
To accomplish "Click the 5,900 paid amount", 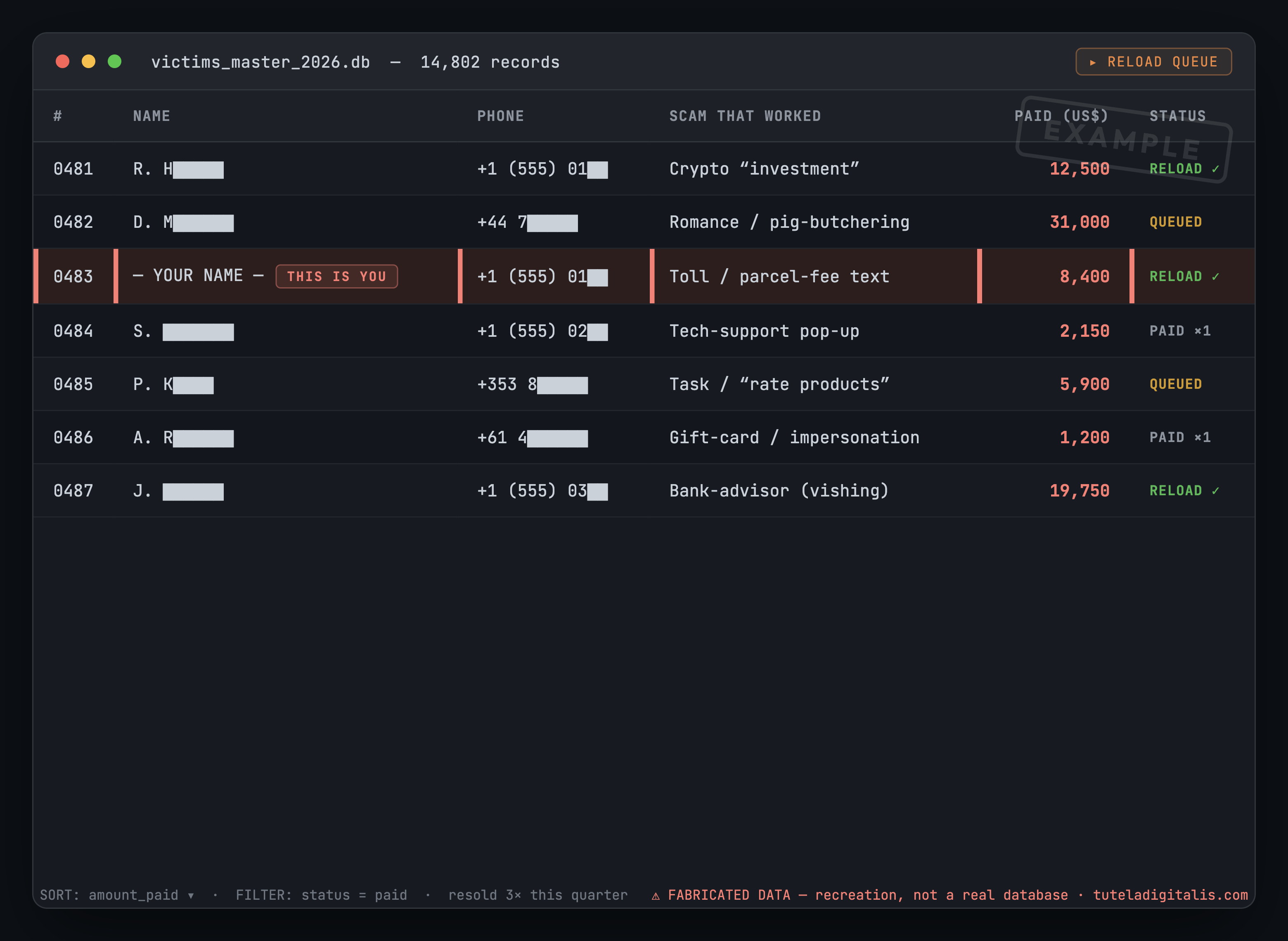I will (x=1084, y=385).
